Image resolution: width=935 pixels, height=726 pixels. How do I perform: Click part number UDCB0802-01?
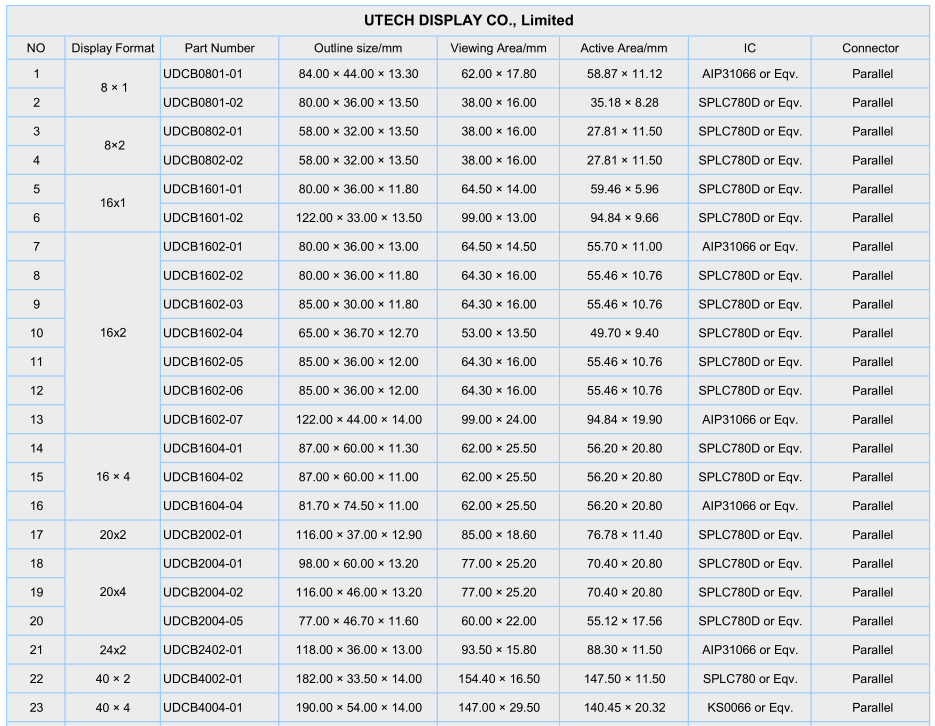tap(203, 131)
